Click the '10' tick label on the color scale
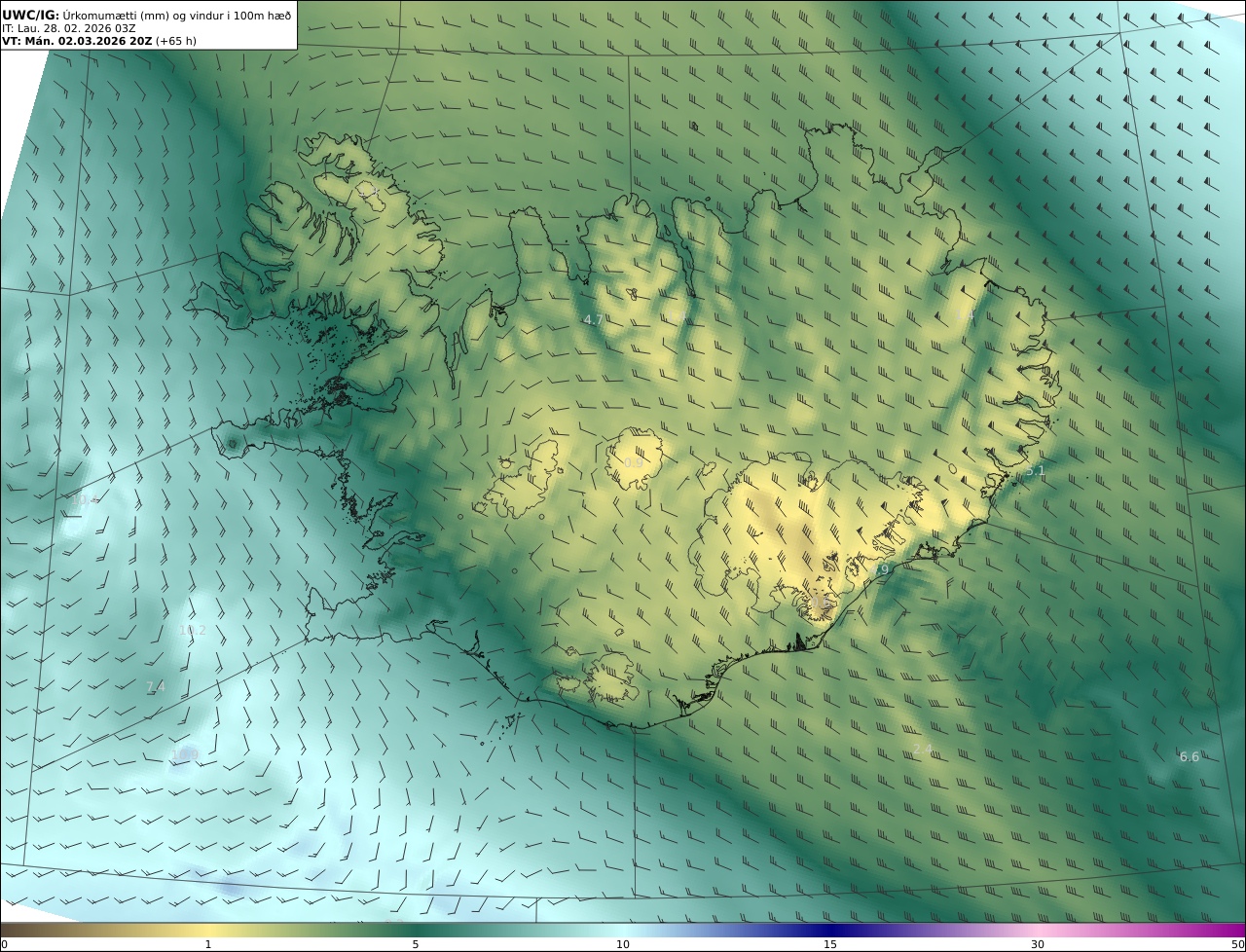The width and height of the screenshot is (1246, 952). coord(623,944)
